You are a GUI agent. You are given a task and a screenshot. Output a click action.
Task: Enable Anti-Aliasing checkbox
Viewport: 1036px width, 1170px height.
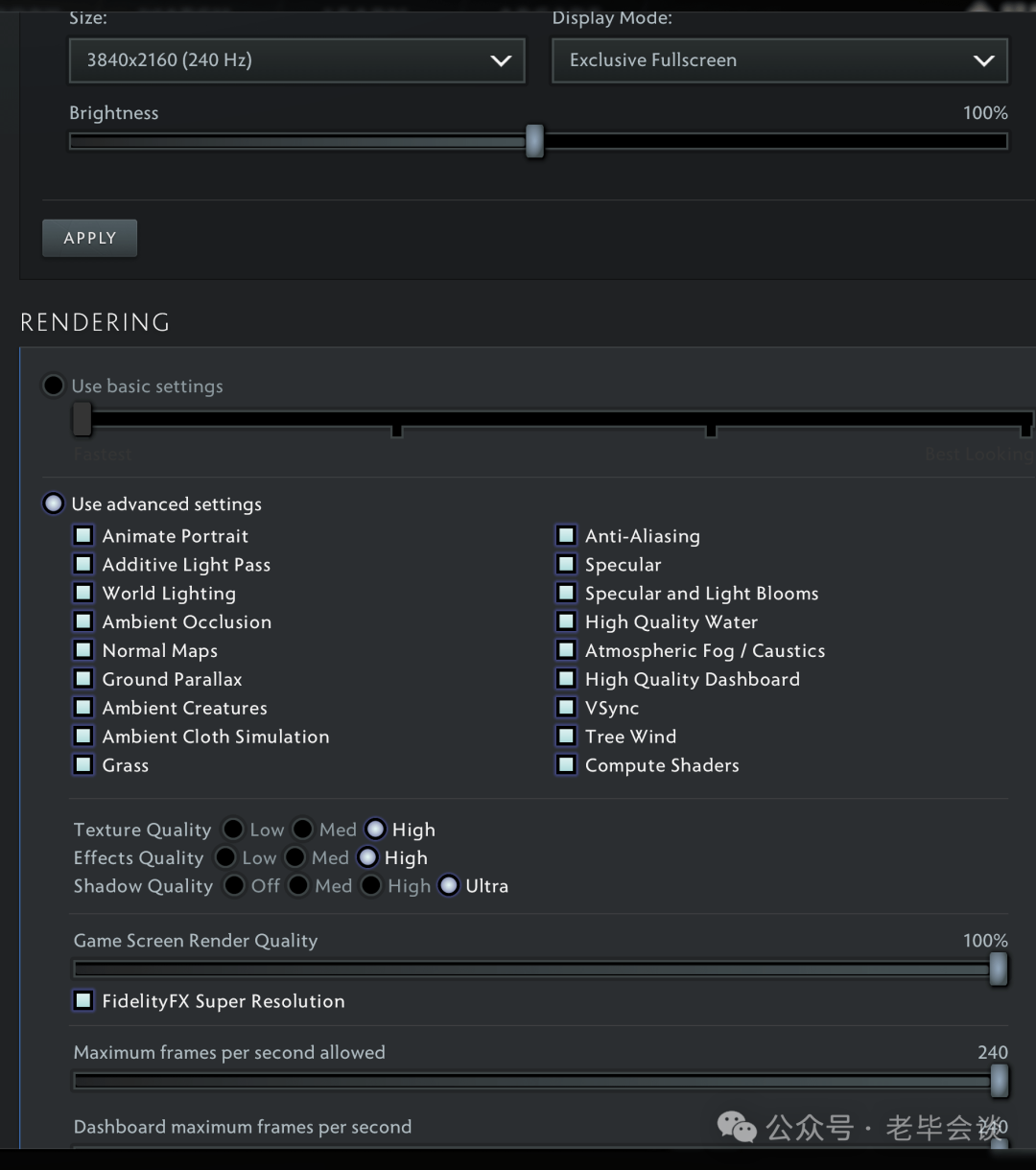pos(567,535)
